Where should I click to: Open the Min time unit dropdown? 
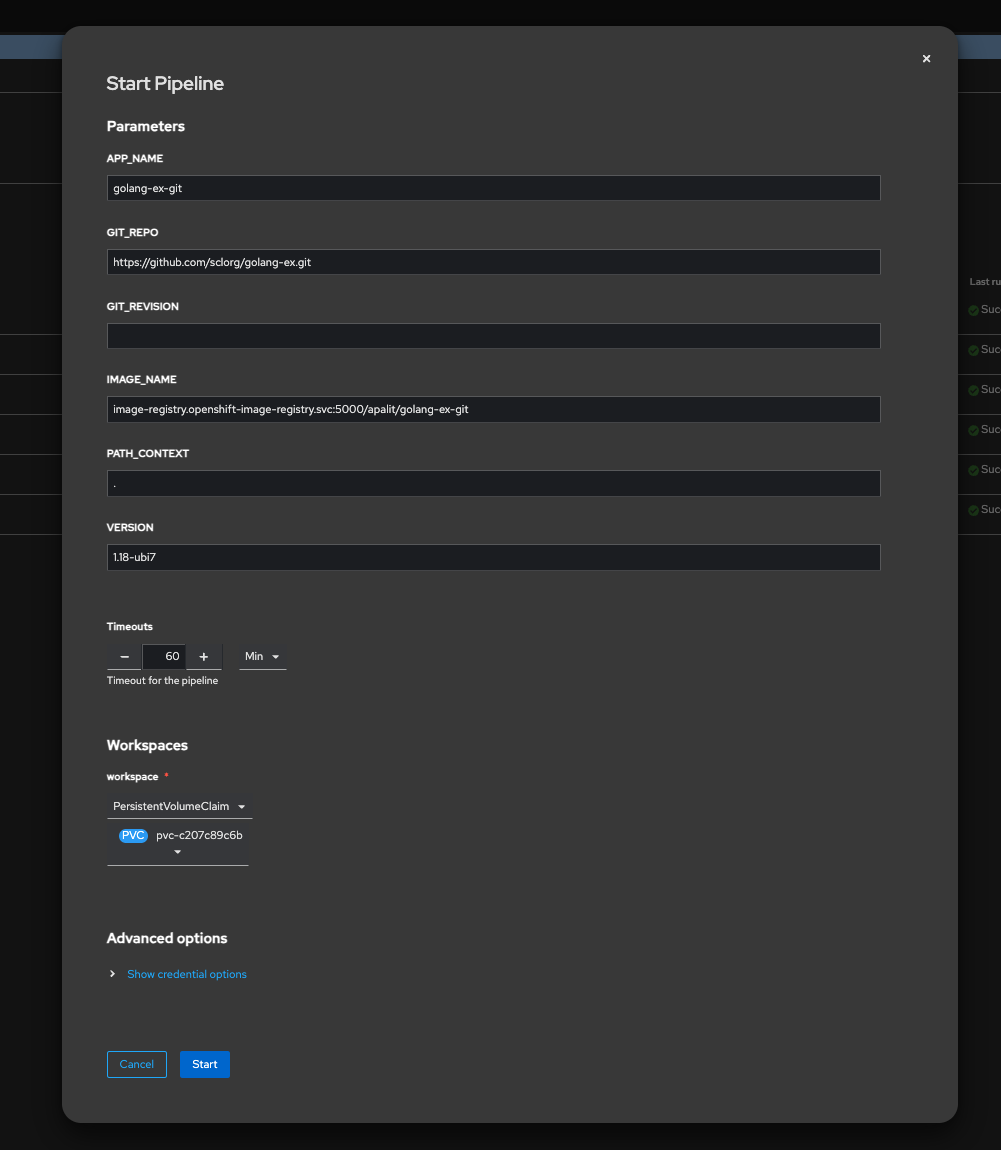262,657
